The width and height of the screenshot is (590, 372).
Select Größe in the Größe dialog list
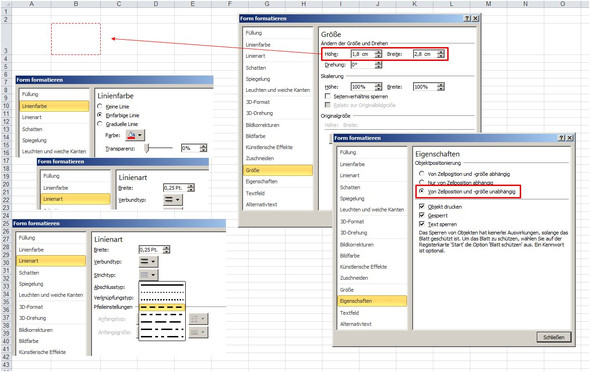pos(278,170)
